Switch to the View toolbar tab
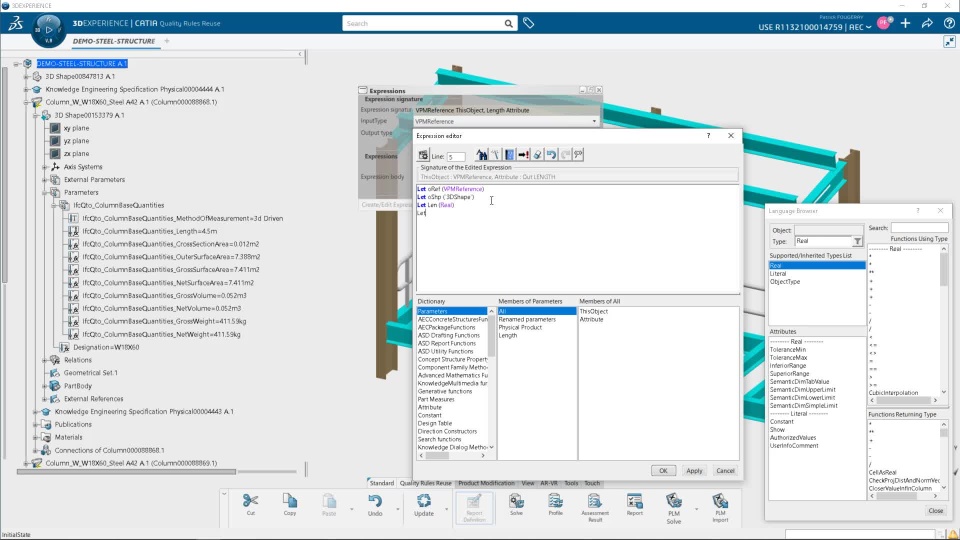The image size is (960, 540). pyautogui.click(x=528, y=483)
